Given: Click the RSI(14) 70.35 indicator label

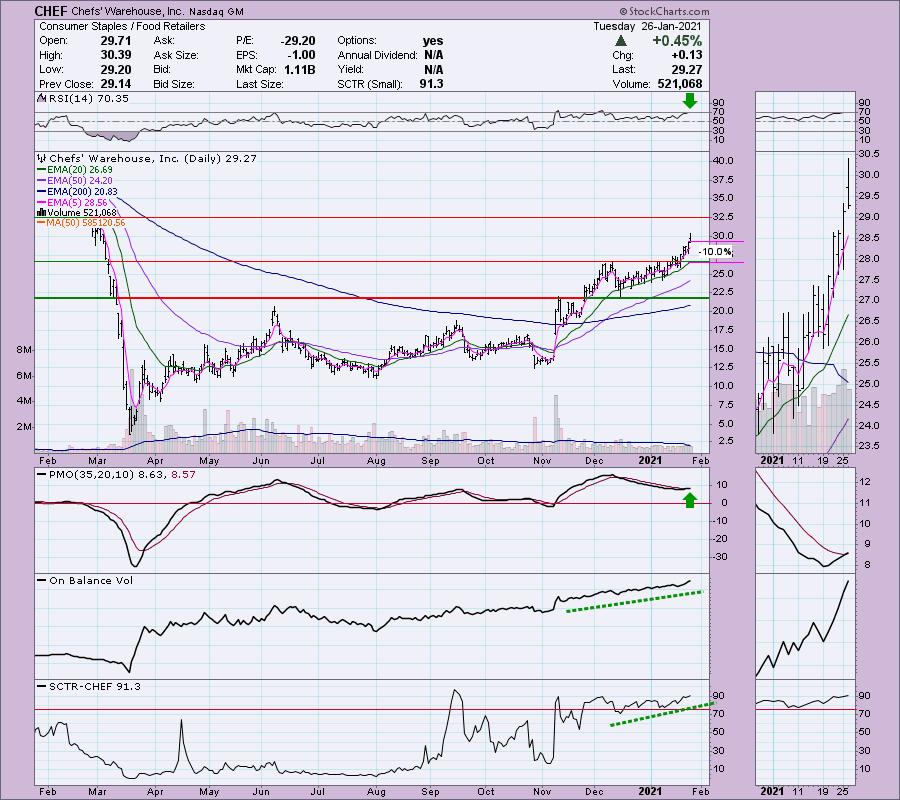Looking at the screenshot, I should [88, 99].
